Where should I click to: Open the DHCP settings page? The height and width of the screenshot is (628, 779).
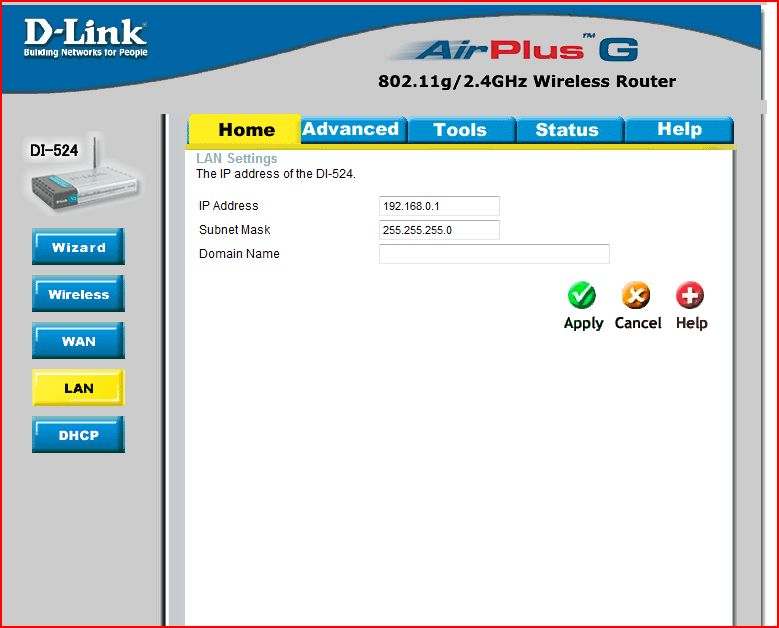(78, 435)
